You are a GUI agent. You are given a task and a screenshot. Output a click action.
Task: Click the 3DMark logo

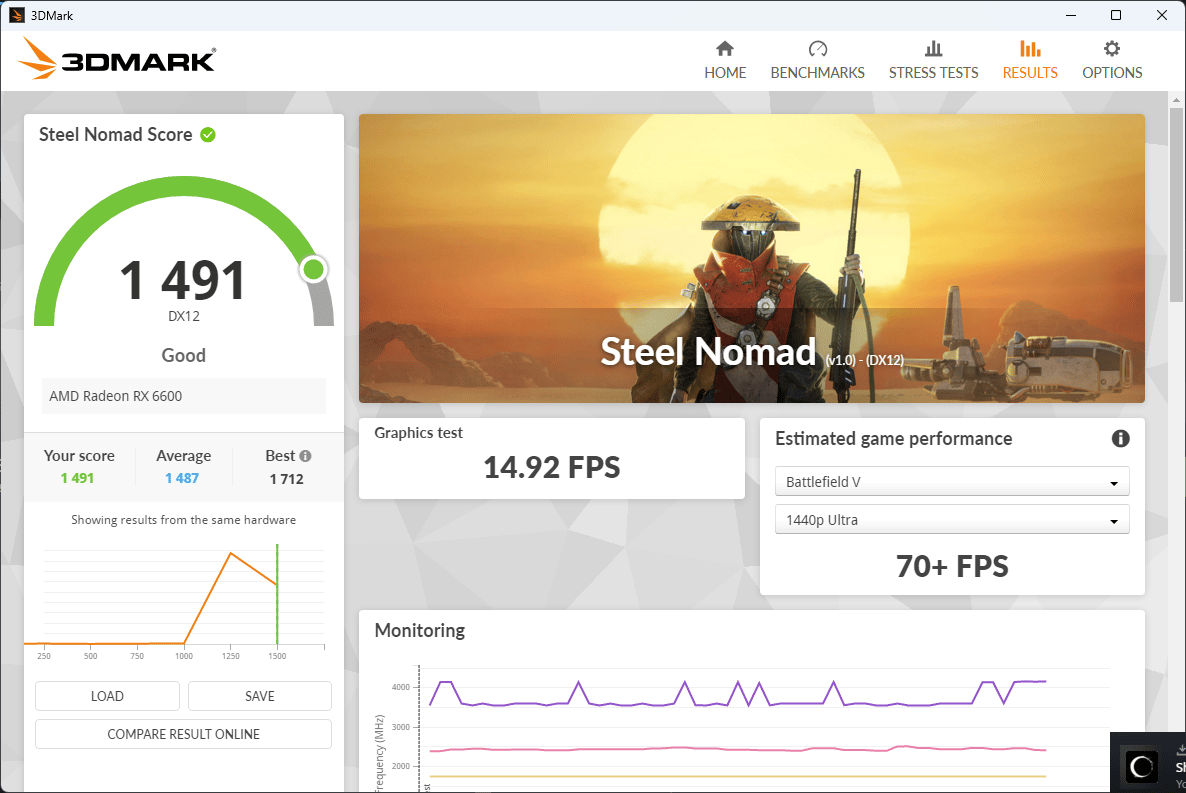117,58
